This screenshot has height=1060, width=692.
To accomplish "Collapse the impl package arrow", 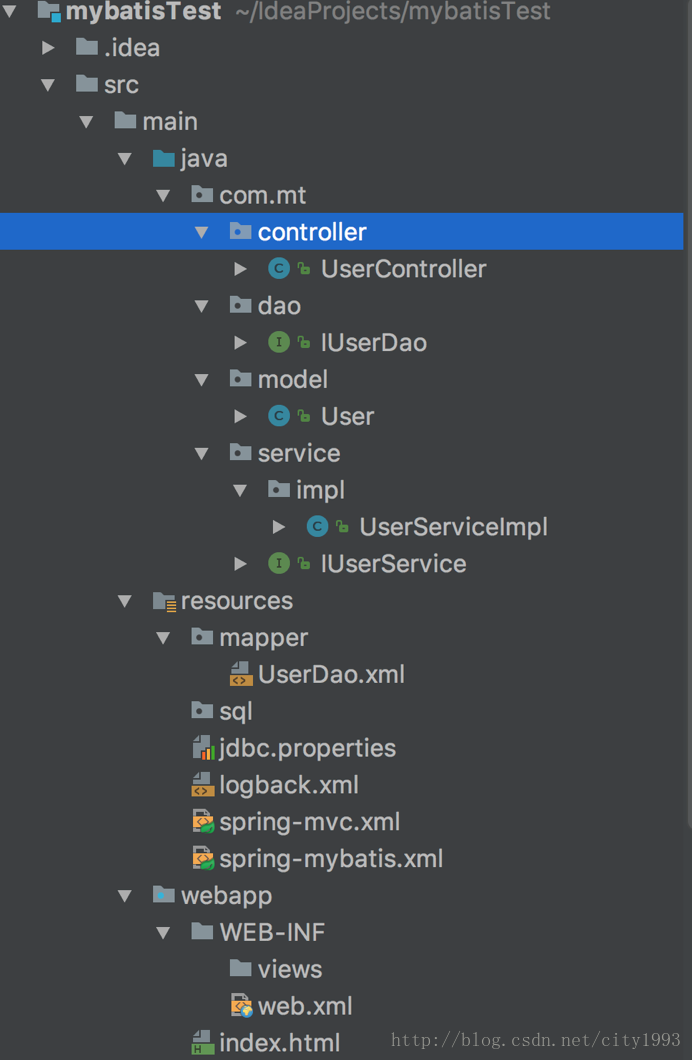I will 240,490.
